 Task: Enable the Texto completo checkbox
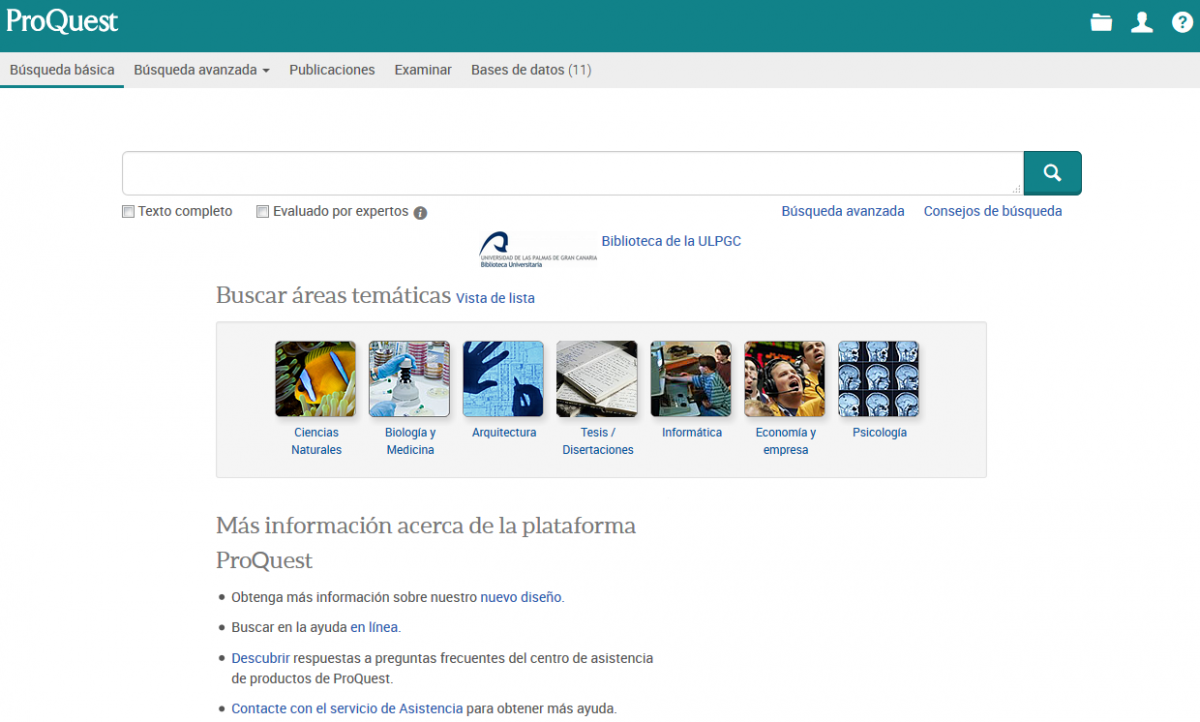coord(128,212)
